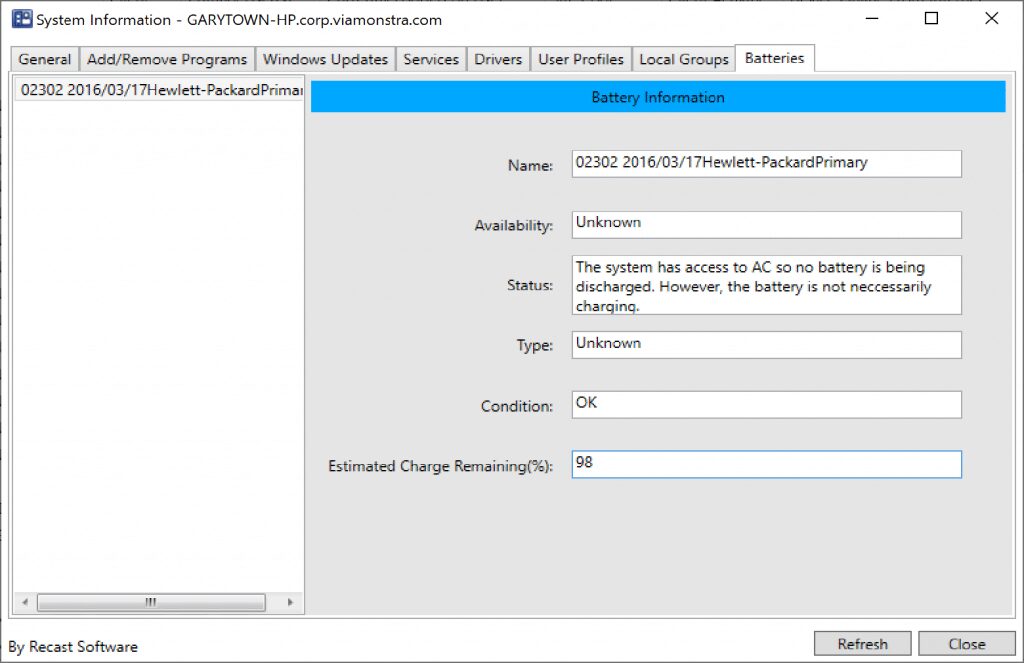The width and height of the screenshot is (1024, 663).
Task: Select the Hewlett-Packard battery in the list
Action: point(160,90)
